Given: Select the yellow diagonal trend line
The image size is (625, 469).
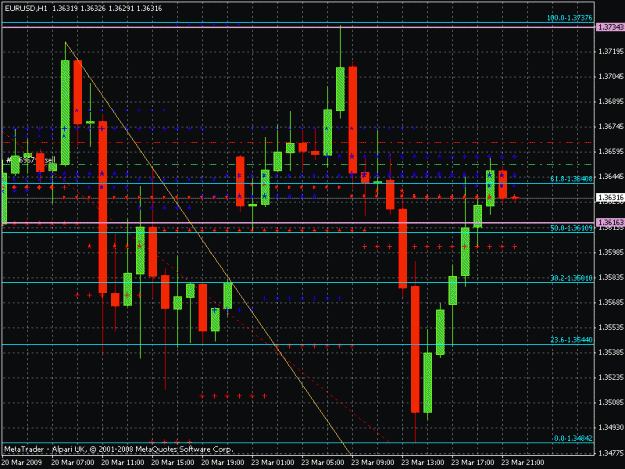Looking at the screenshot, I should click(x=207, y=247).
